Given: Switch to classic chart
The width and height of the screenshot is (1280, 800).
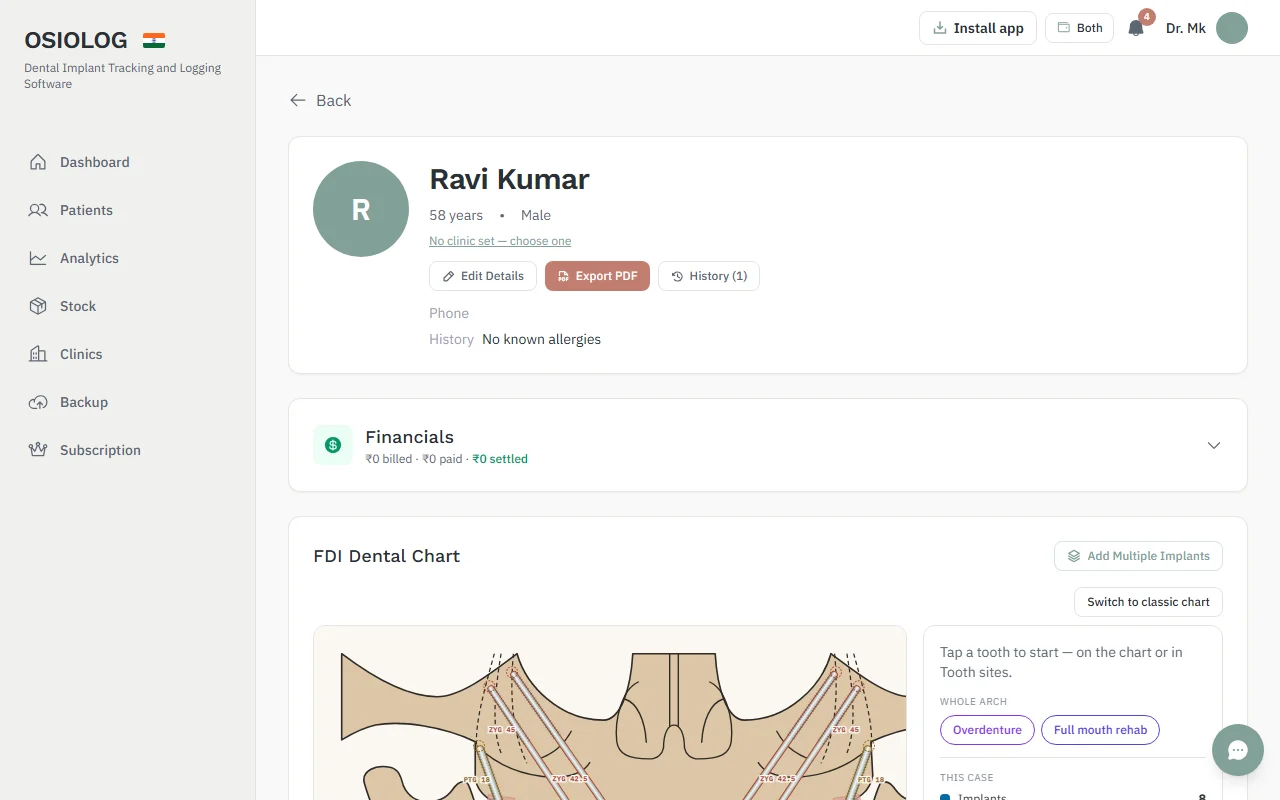Looking at the screenshot, I should tap(1148, 602).
